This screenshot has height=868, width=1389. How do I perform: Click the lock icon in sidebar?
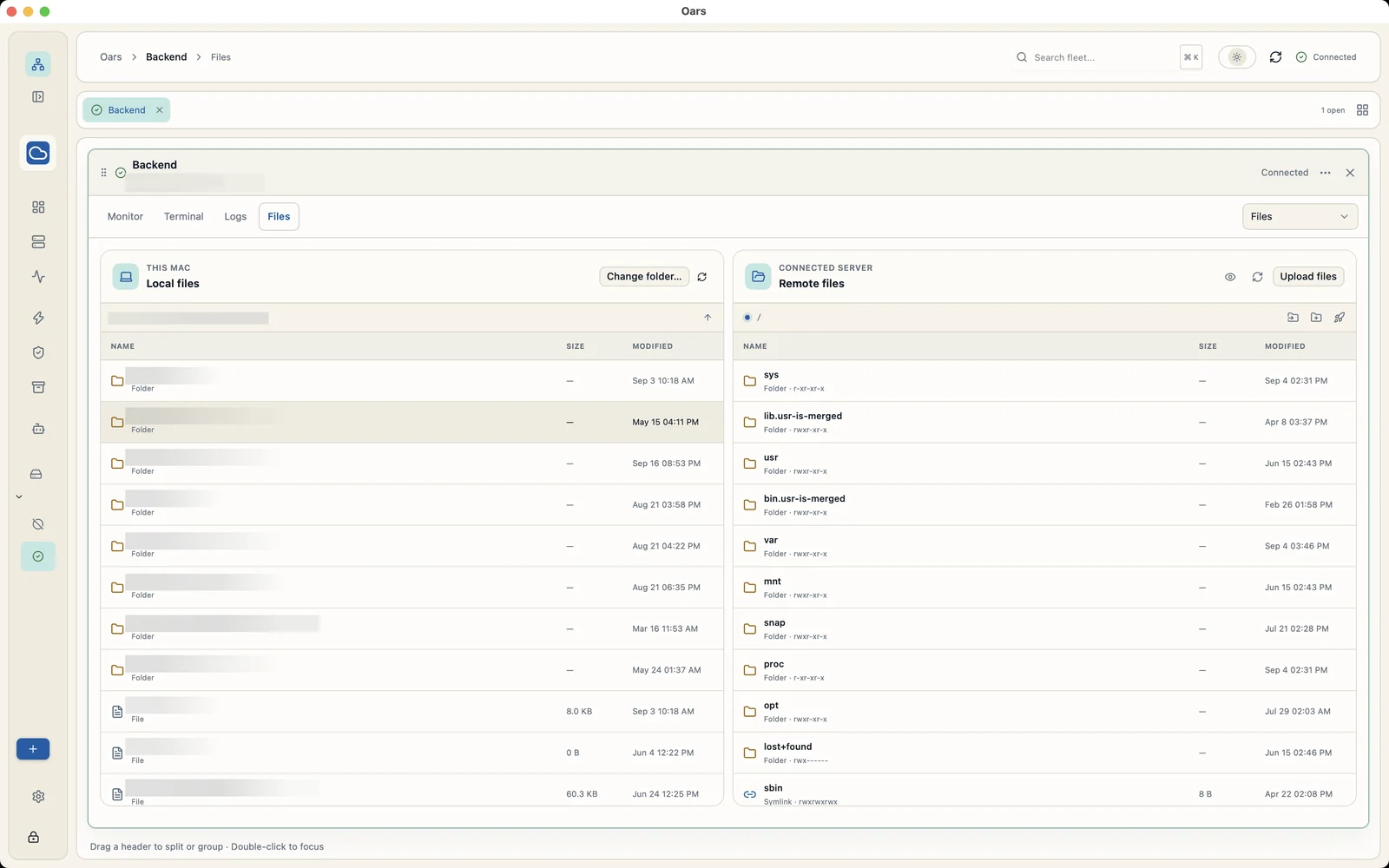(33, 838)
